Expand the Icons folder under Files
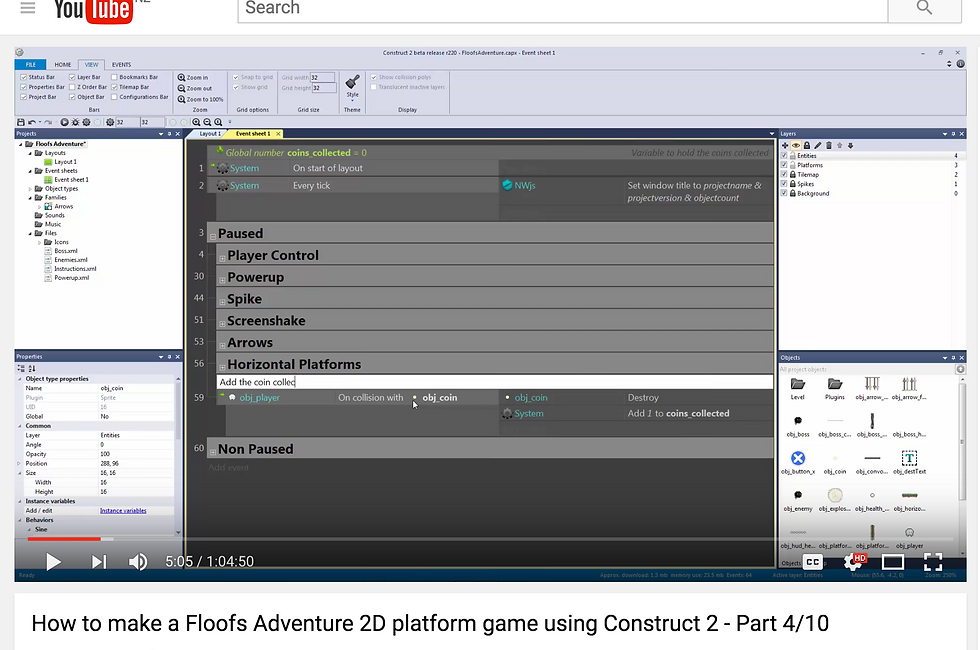This screenshot has width=980, height=650. [39, 242]
